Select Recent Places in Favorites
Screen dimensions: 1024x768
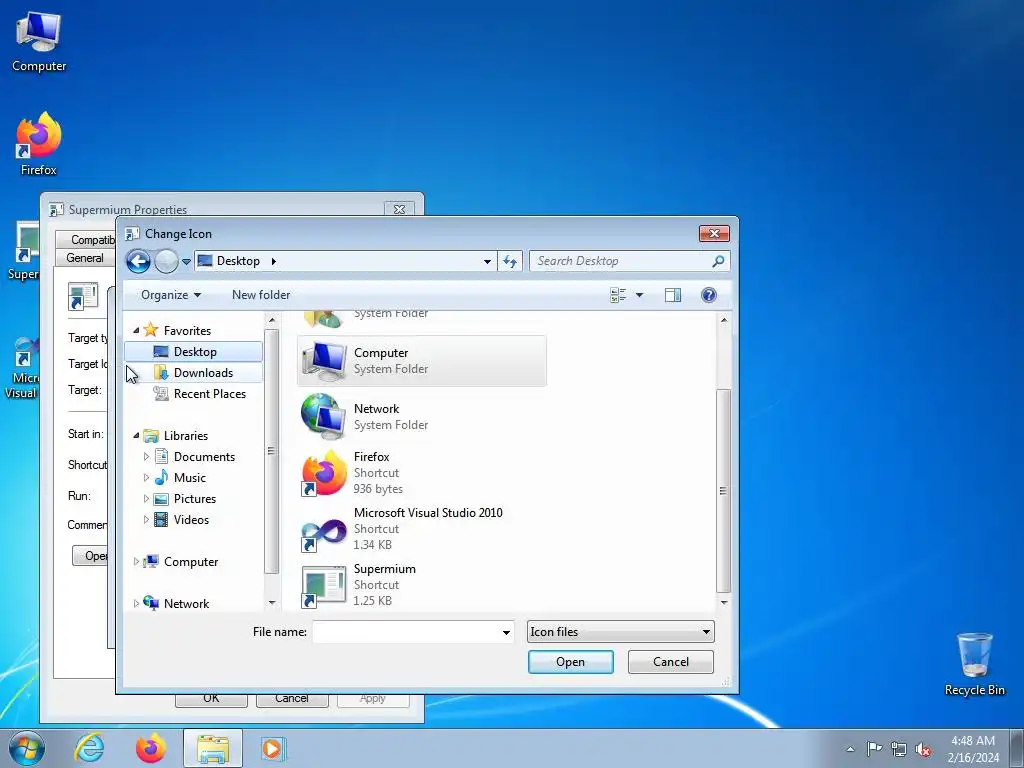click(x=199, y=394)
